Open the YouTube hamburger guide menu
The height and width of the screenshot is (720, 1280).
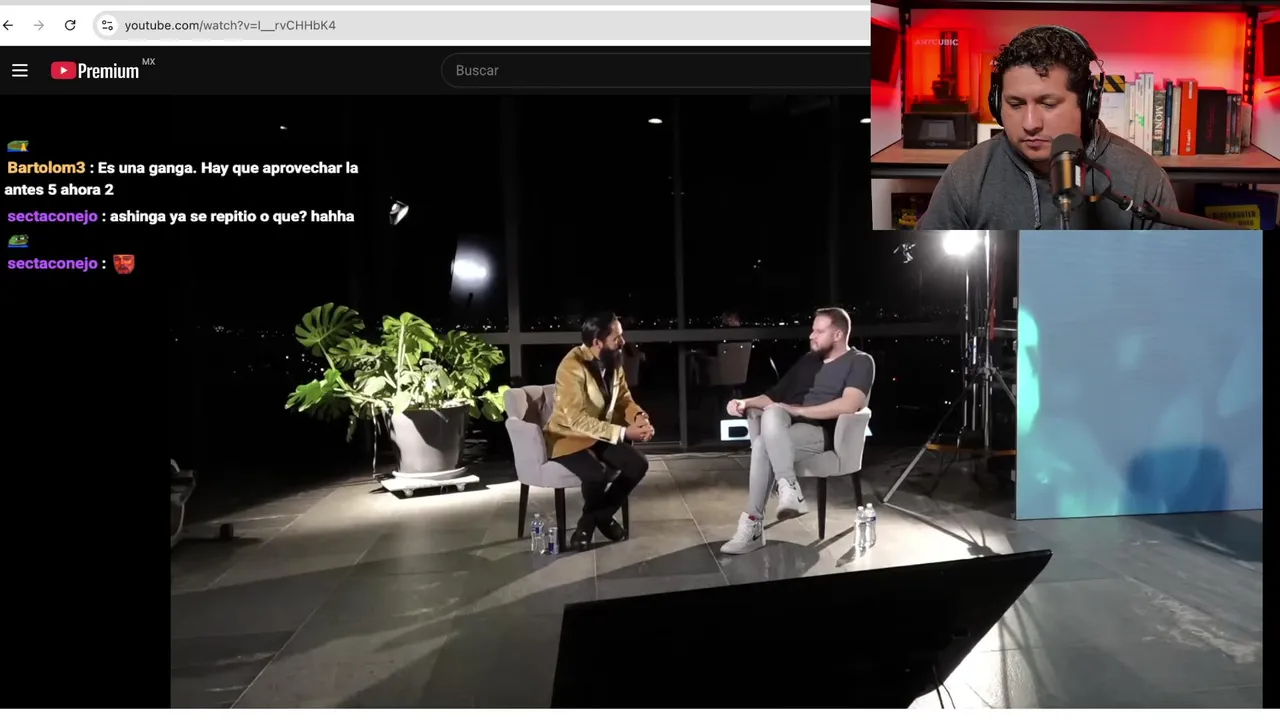20,70
